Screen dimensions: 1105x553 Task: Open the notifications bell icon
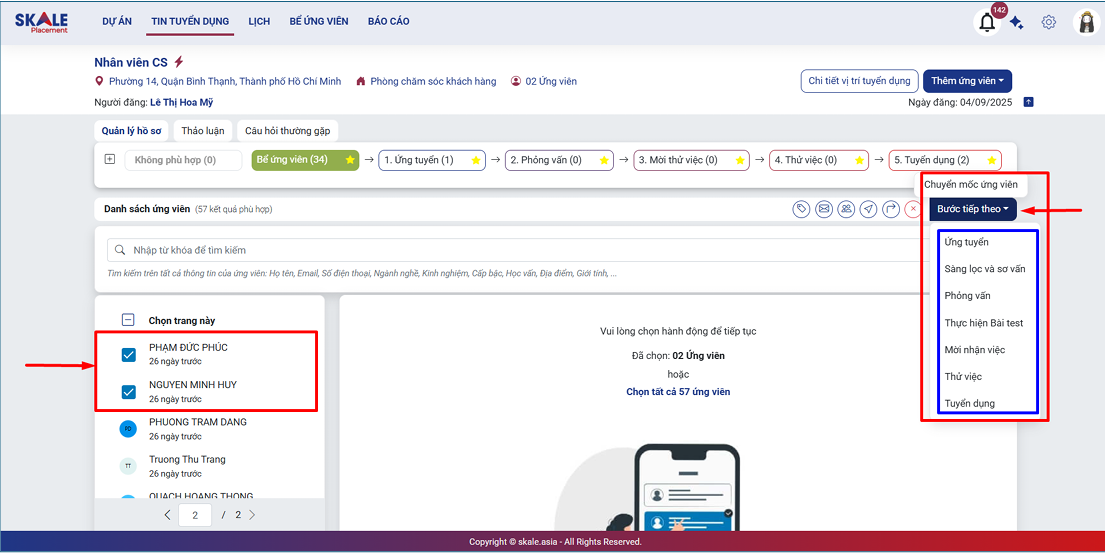point(987,23)
